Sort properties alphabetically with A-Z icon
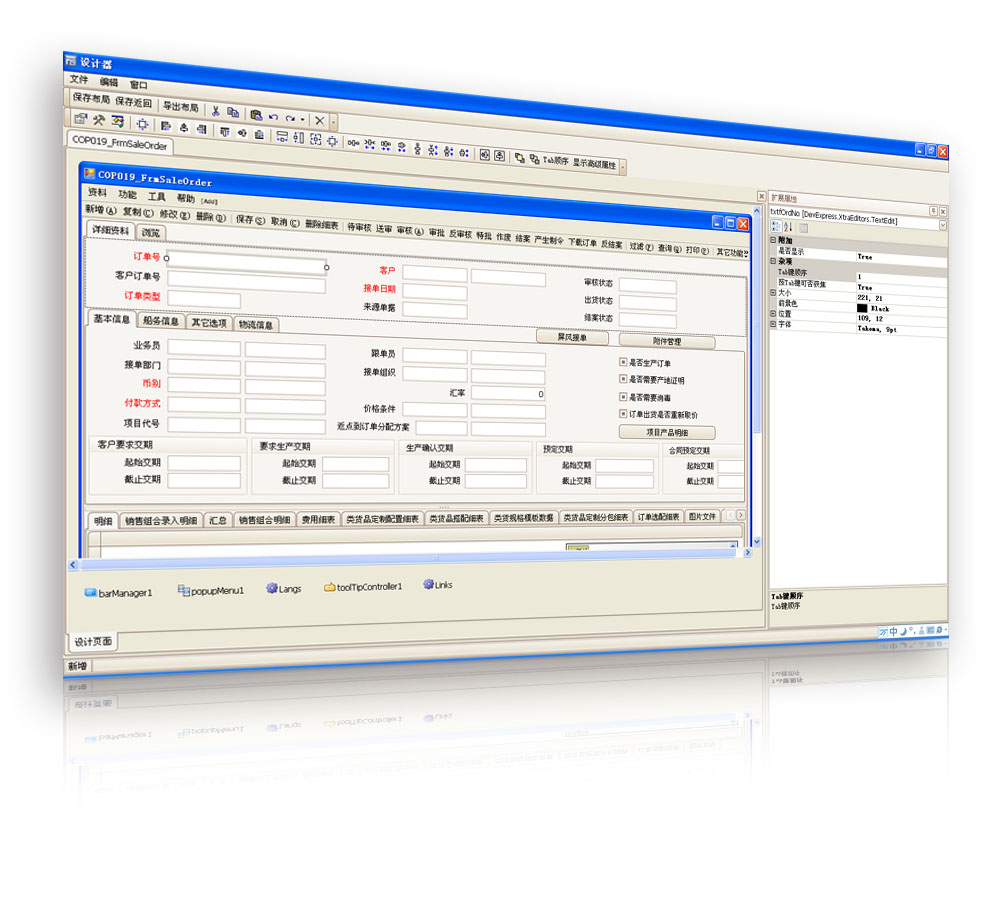Viewport: 1000px width, 916px height. coord(787,227)
